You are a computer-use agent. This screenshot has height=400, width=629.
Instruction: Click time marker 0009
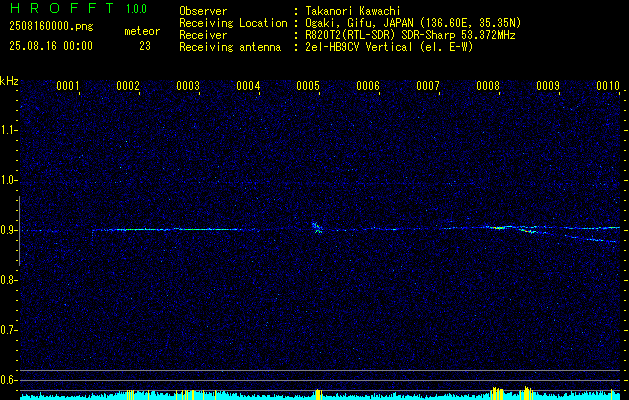pyautogui.click(x=548, y=85)
